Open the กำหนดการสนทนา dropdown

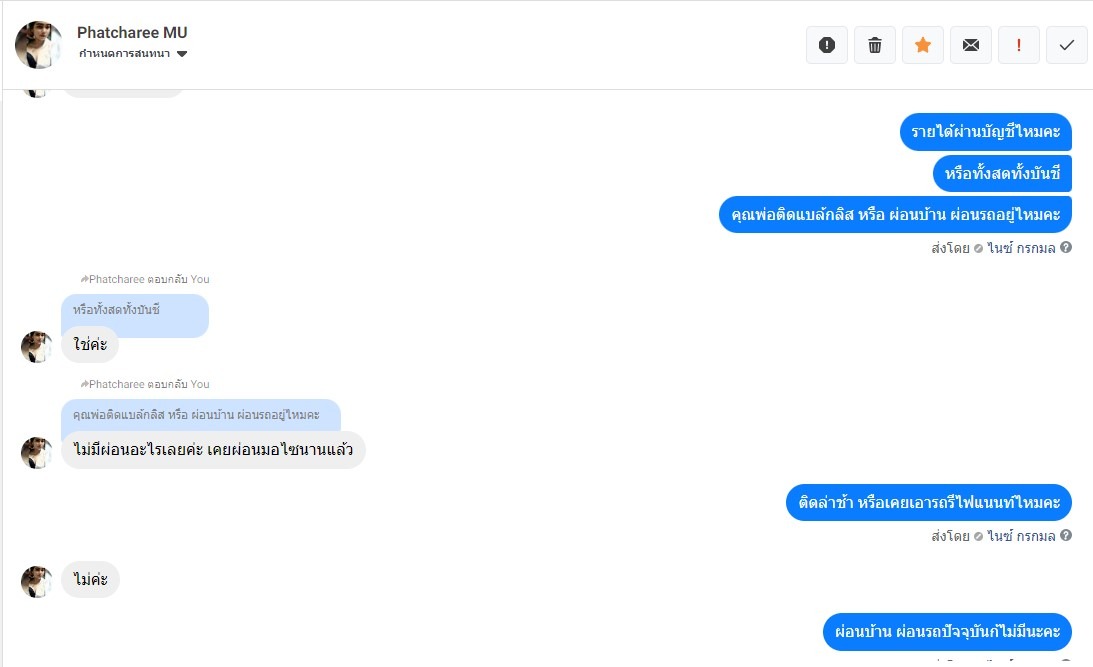coord(133,54)
